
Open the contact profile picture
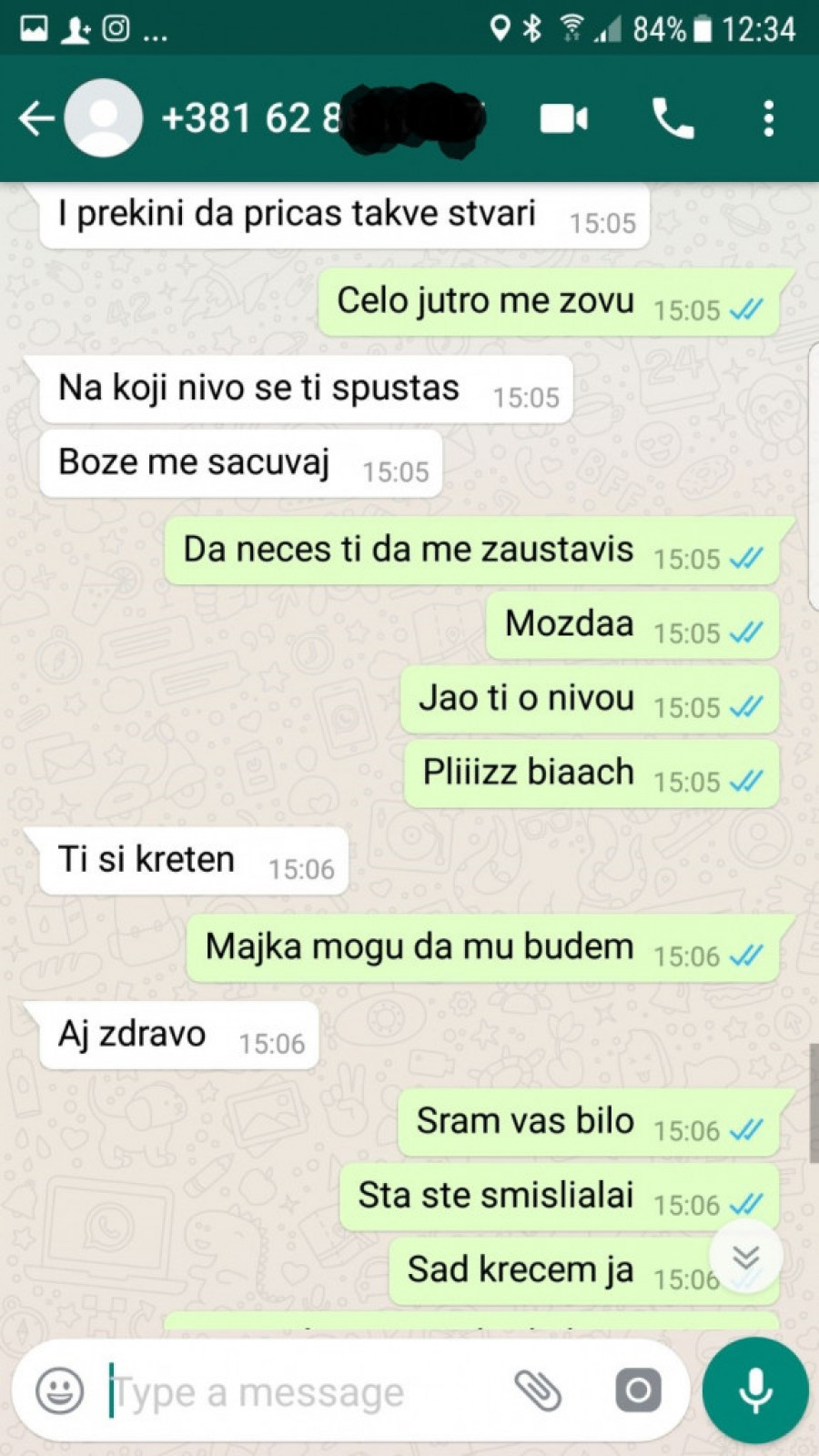pyautogui.click(x=104, y=118)
